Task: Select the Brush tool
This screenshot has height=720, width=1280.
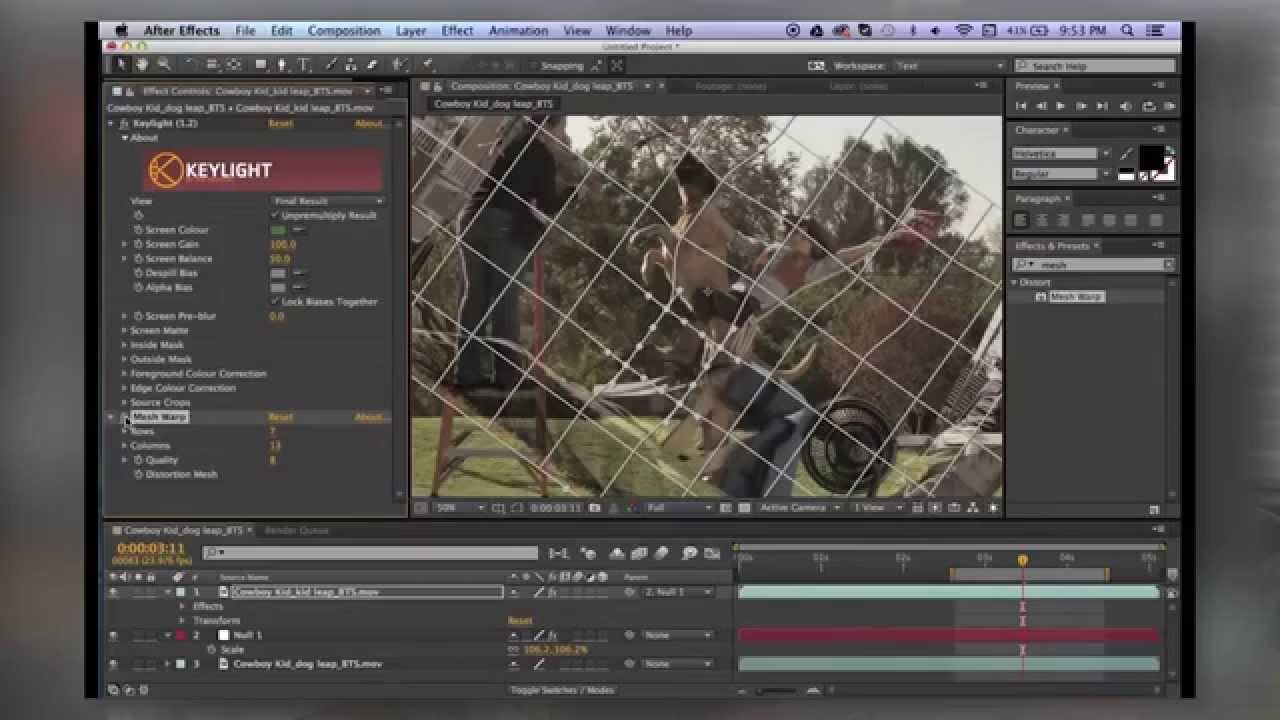Action: [332, 65]
